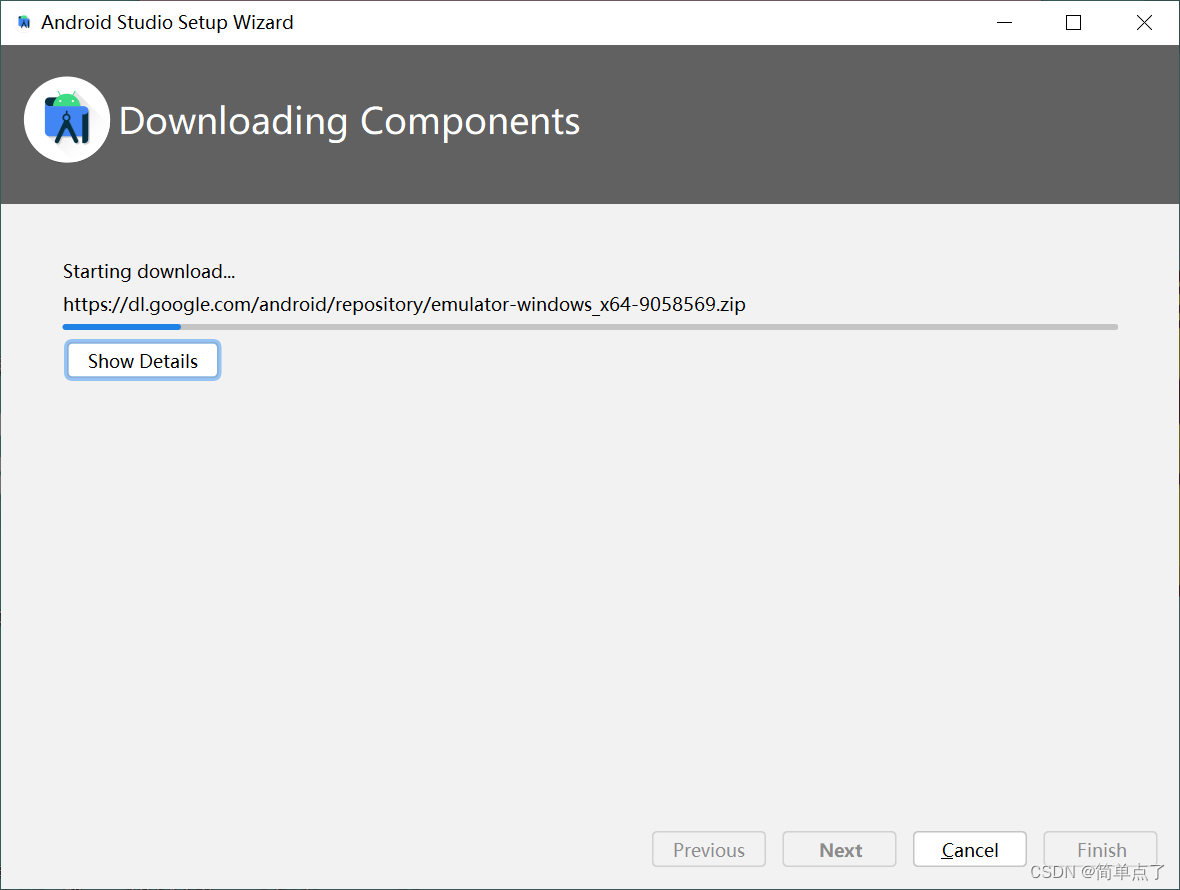
Task: Click the Android Studio icon in the title bar
Action: pyautogui.click(x=22, y=21)
